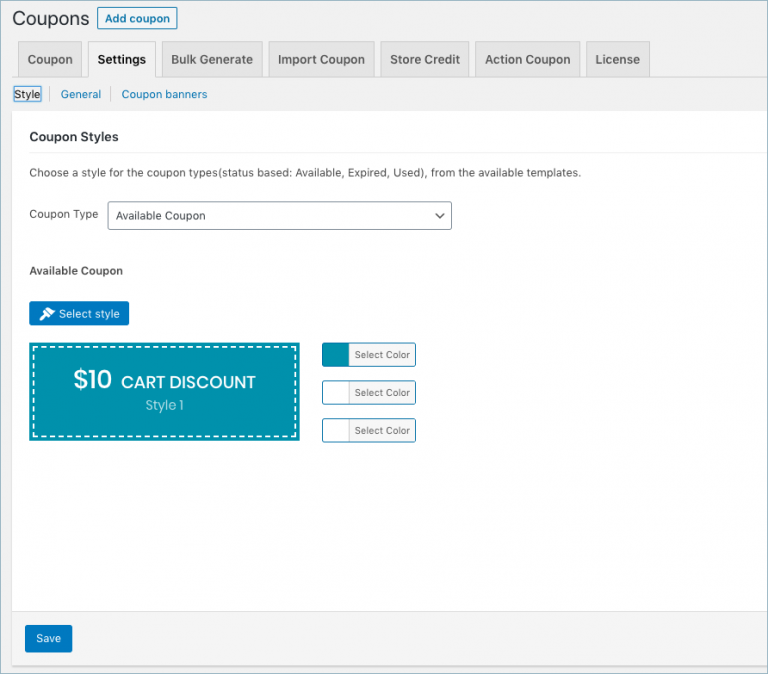Click the Add coupon button
The height and width of the screenshot is (674, 768).
137,18
